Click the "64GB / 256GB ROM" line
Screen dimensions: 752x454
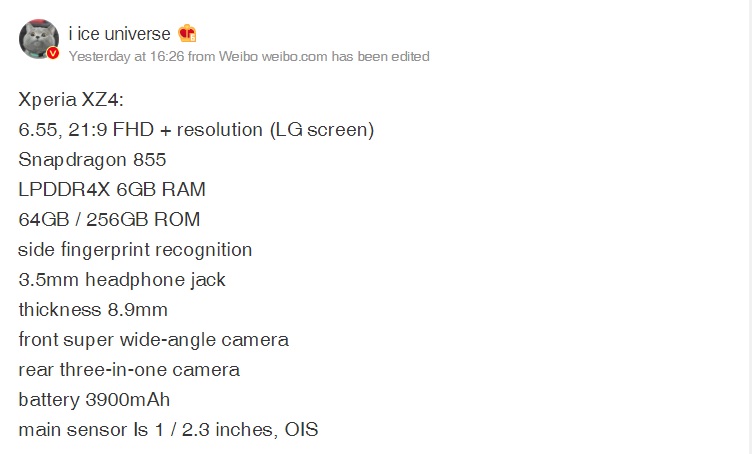(x=109, y=220)
